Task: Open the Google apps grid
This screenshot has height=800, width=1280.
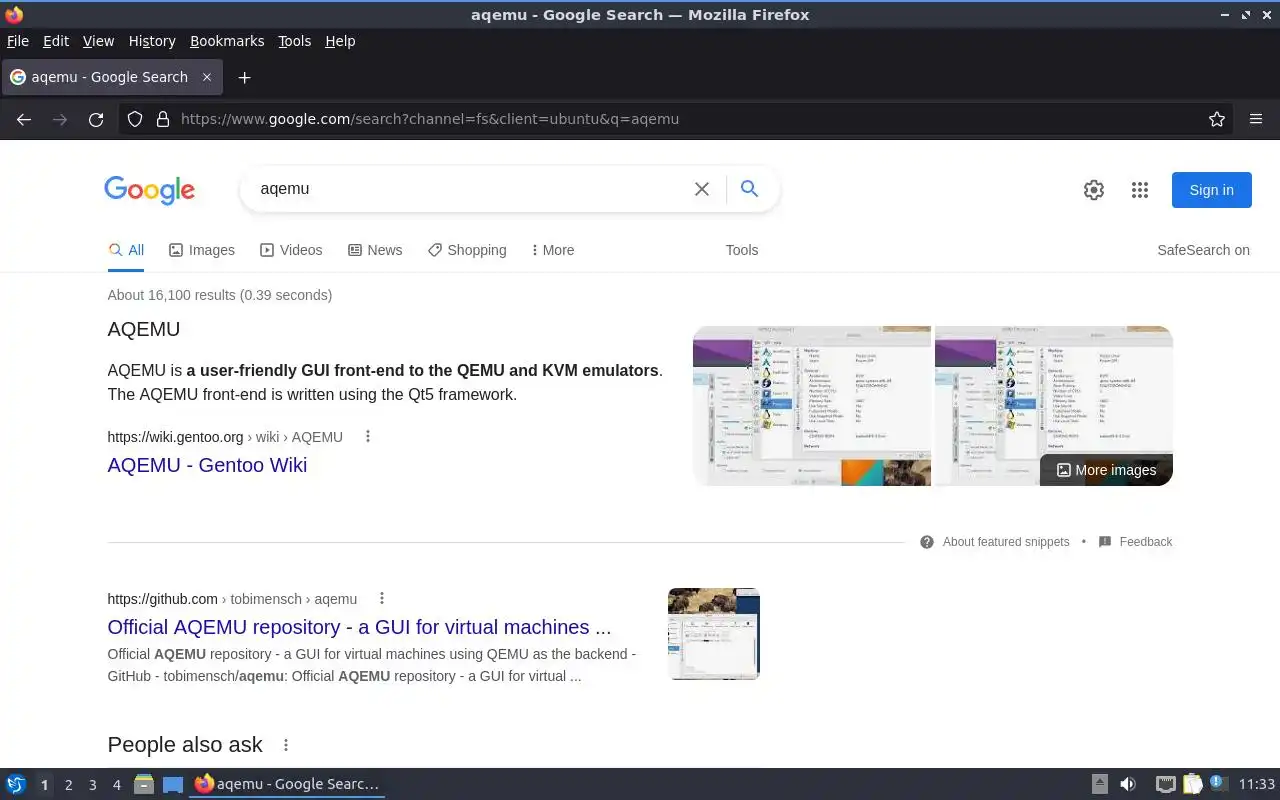Action: click(1140, 190)
